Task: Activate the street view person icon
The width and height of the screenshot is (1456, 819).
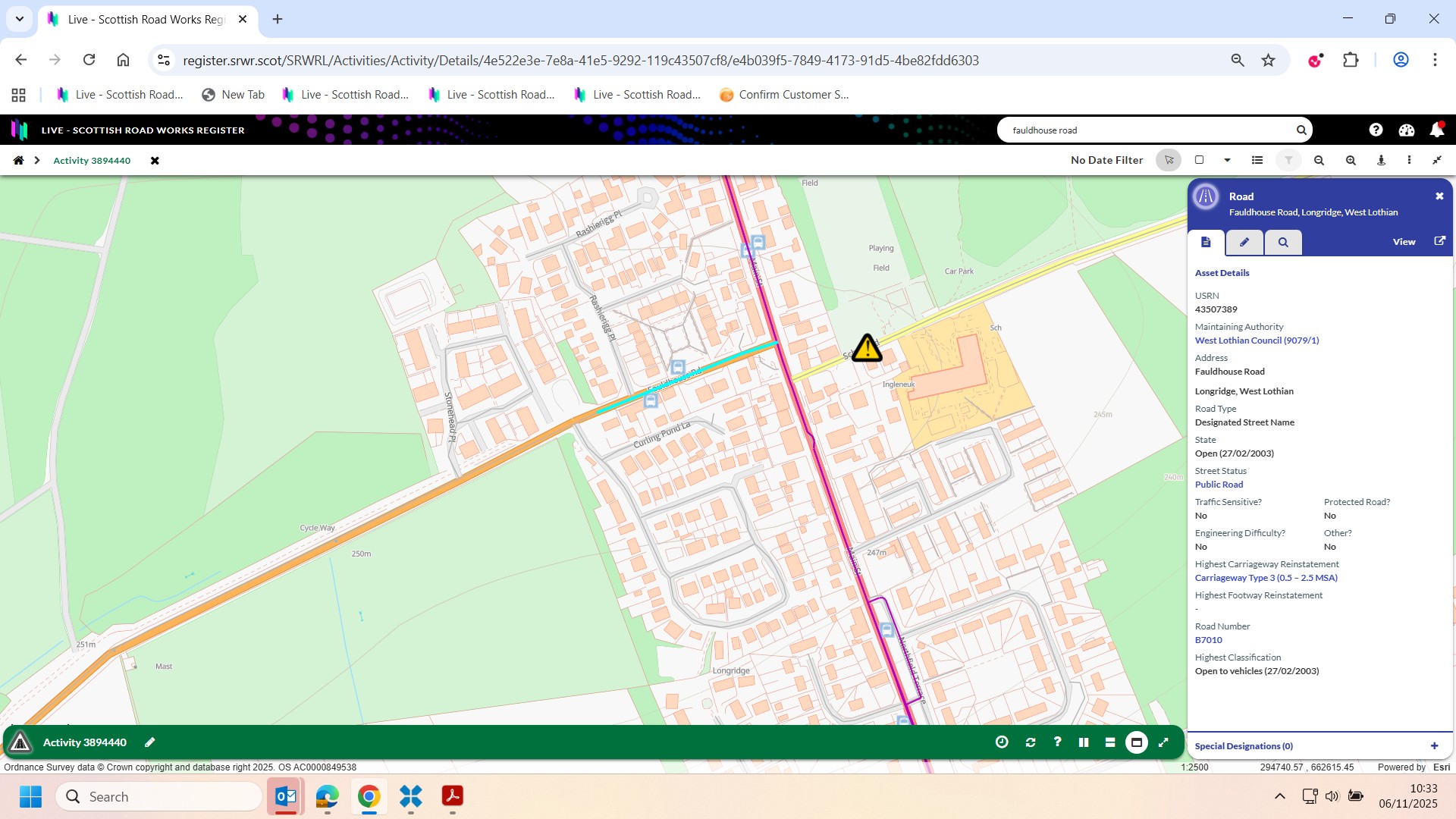Action: point(1381,160)
